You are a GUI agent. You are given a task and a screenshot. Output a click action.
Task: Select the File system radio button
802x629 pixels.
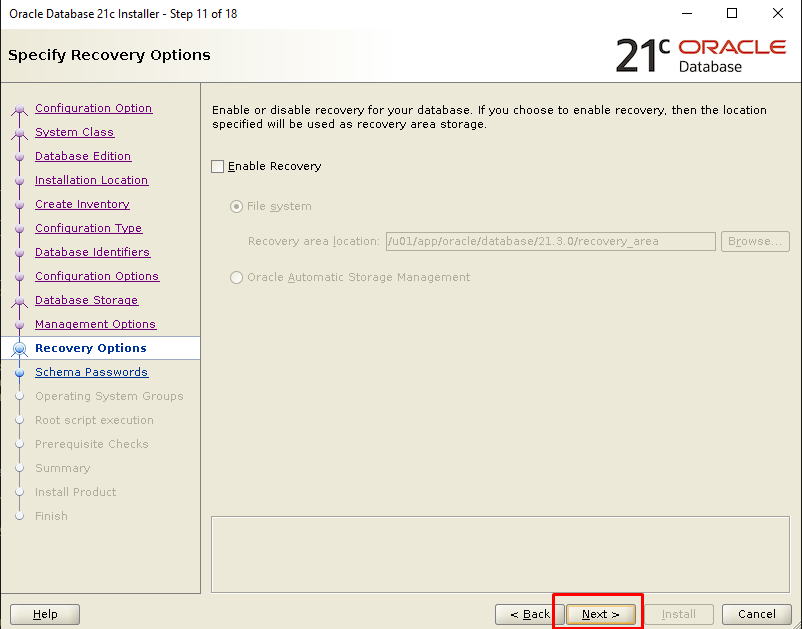(x=236, y=207)
